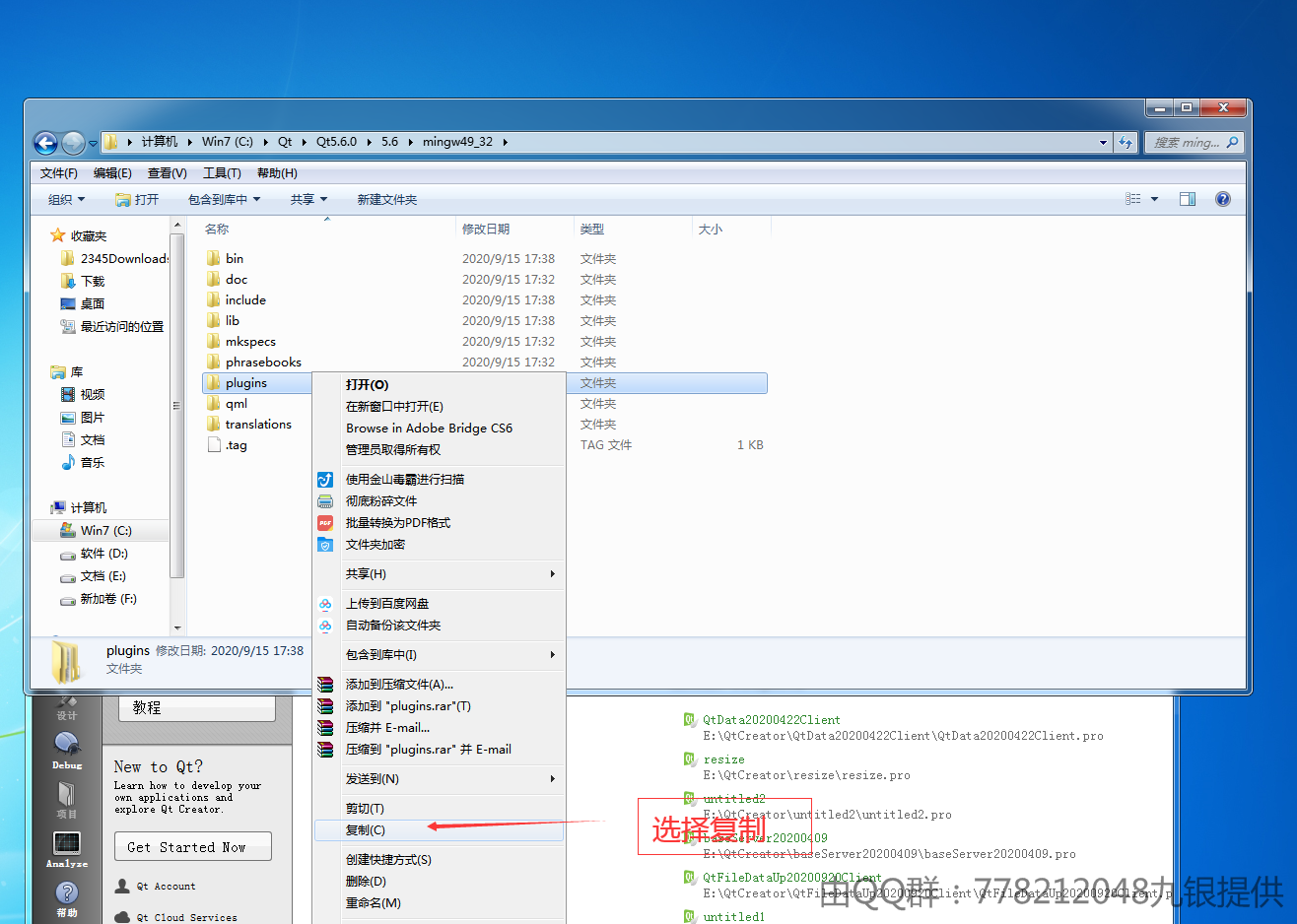Open the view options dropdown arrow next to view icon
Viewport: 1297px width, 924px height.
click(x=1155, y=199)
